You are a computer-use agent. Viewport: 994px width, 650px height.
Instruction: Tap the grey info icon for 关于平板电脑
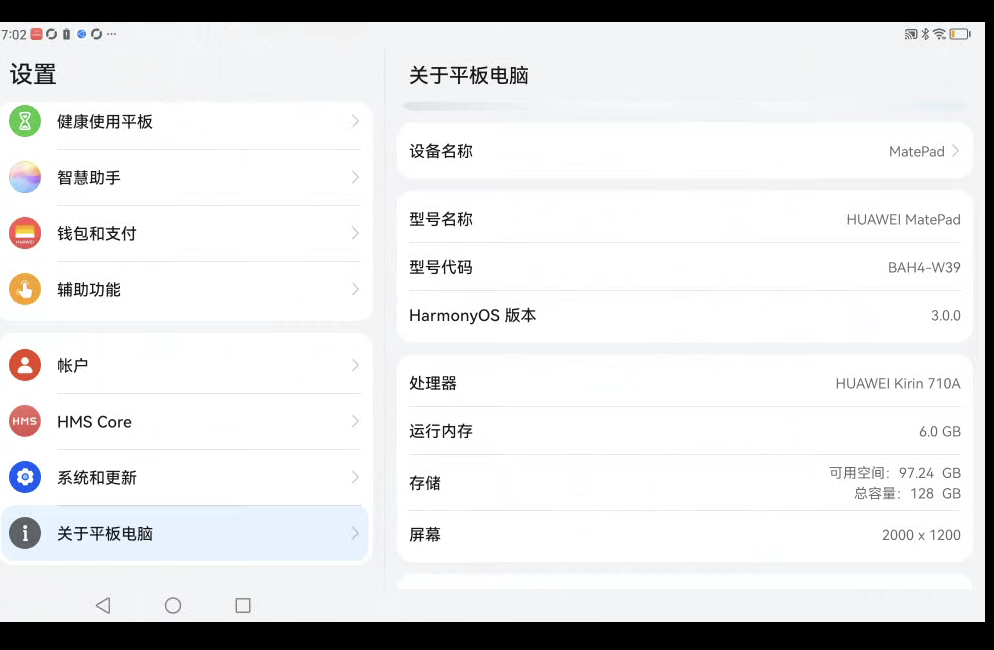click(x=25, y=533)
